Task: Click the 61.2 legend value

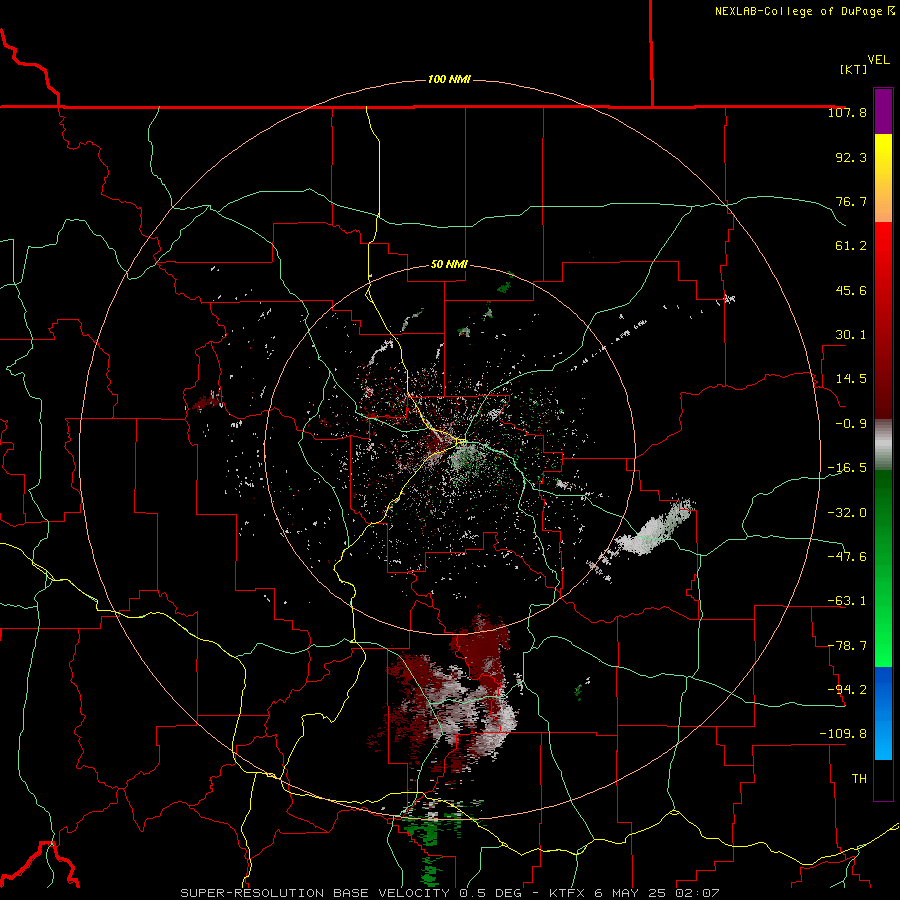Action: pyautogui.click(x=851, y=246)
